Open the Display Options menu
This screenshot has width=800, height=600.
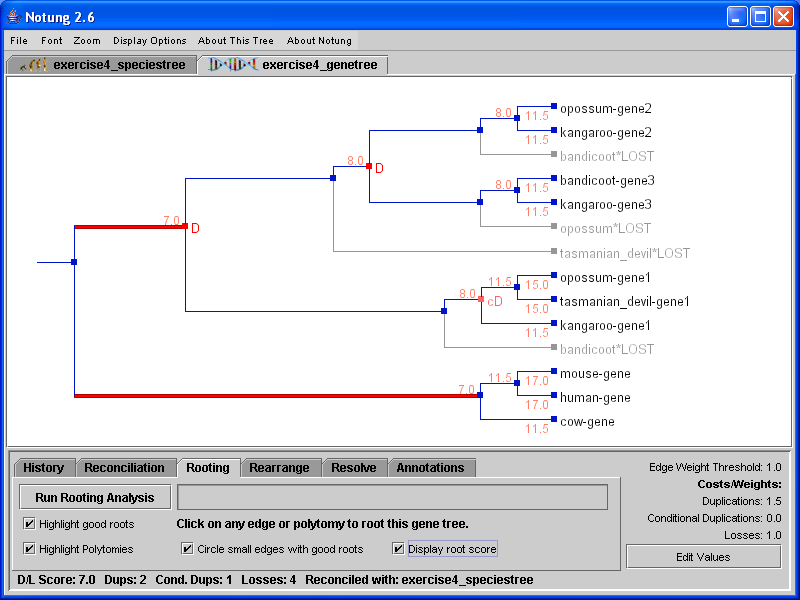[x=149, y=41]
